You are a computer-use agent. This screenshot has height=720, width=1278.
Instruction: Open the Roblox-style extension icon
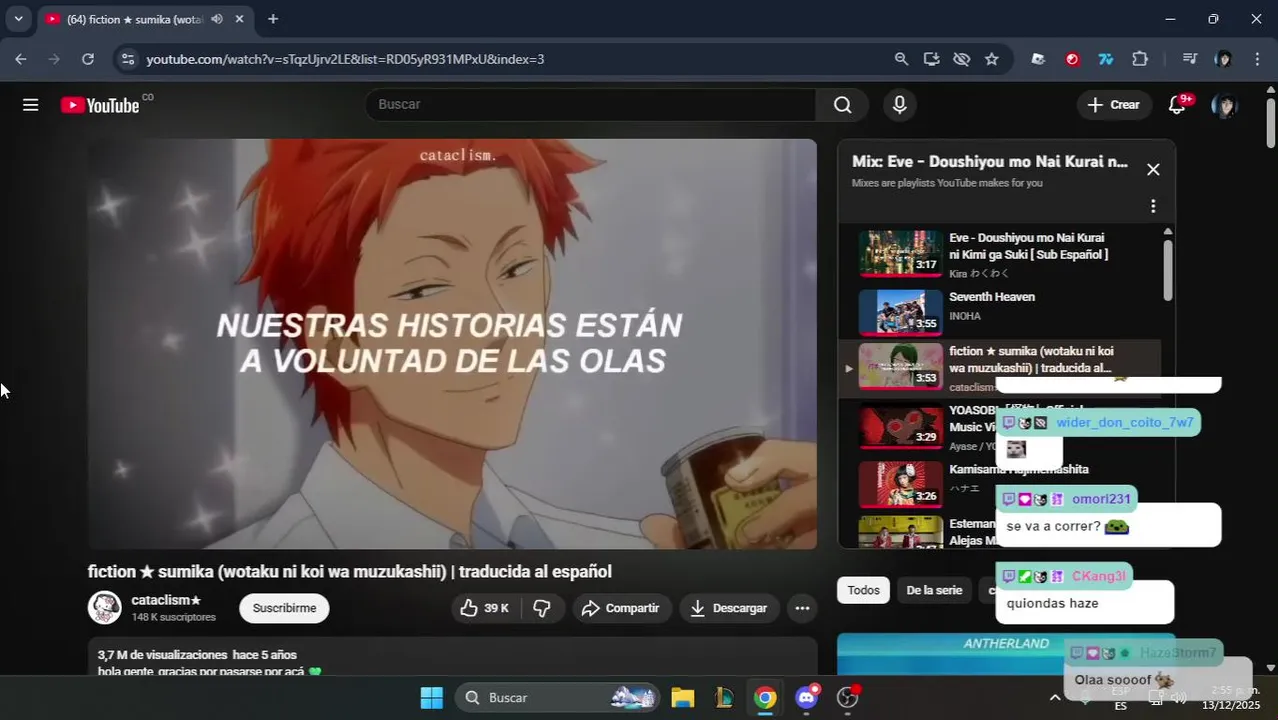1038,59
